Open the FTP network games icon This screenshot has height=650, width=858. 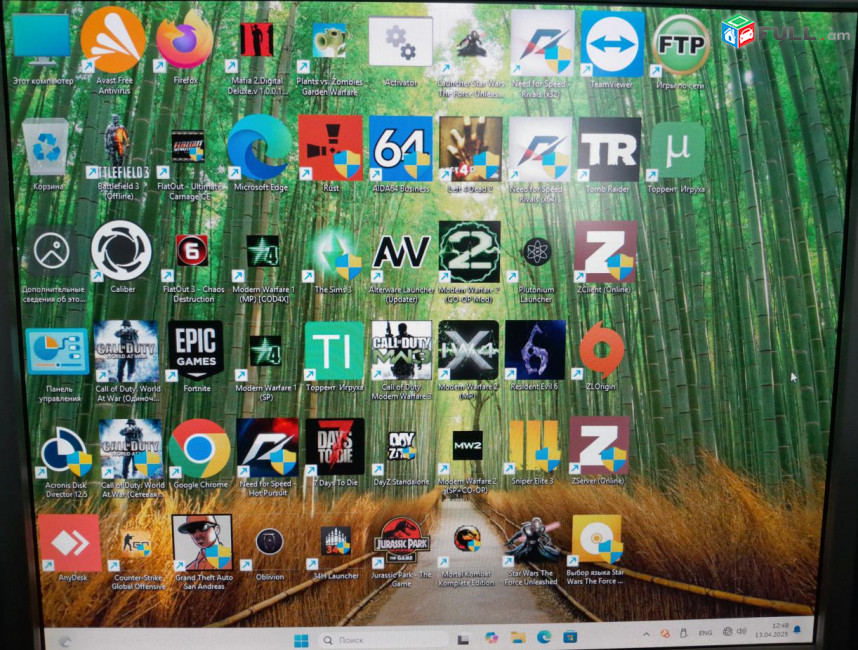click(681, 45)
